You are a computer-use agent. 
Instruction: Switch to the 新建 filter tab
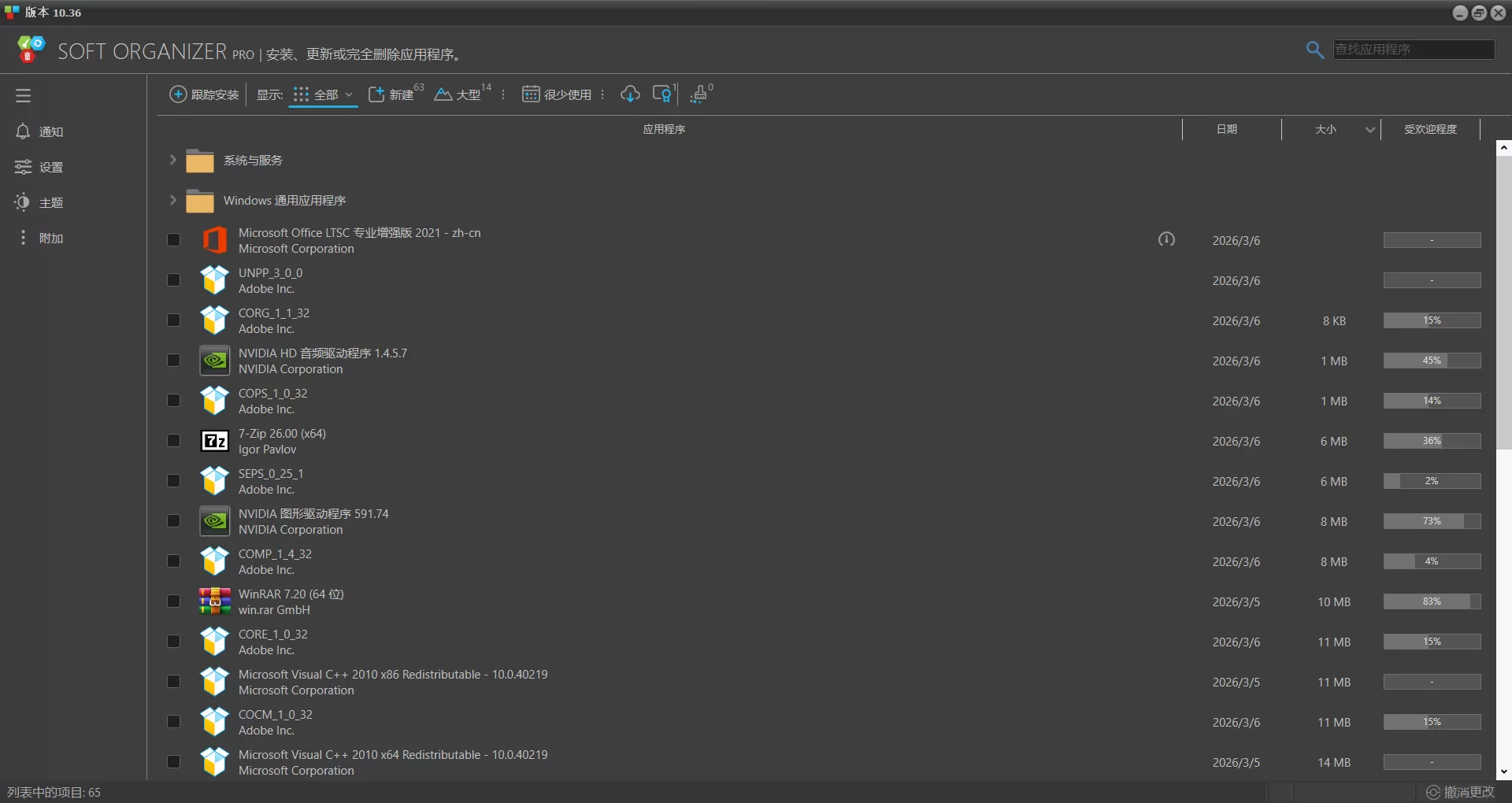coord(392,95)
